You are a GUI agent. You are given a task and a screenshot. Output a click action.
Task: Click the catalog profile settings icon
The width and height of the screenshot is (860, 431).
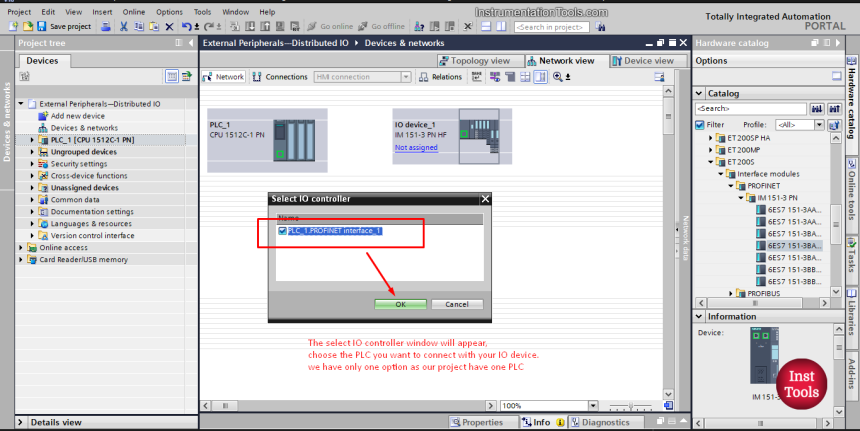point(834,125)
